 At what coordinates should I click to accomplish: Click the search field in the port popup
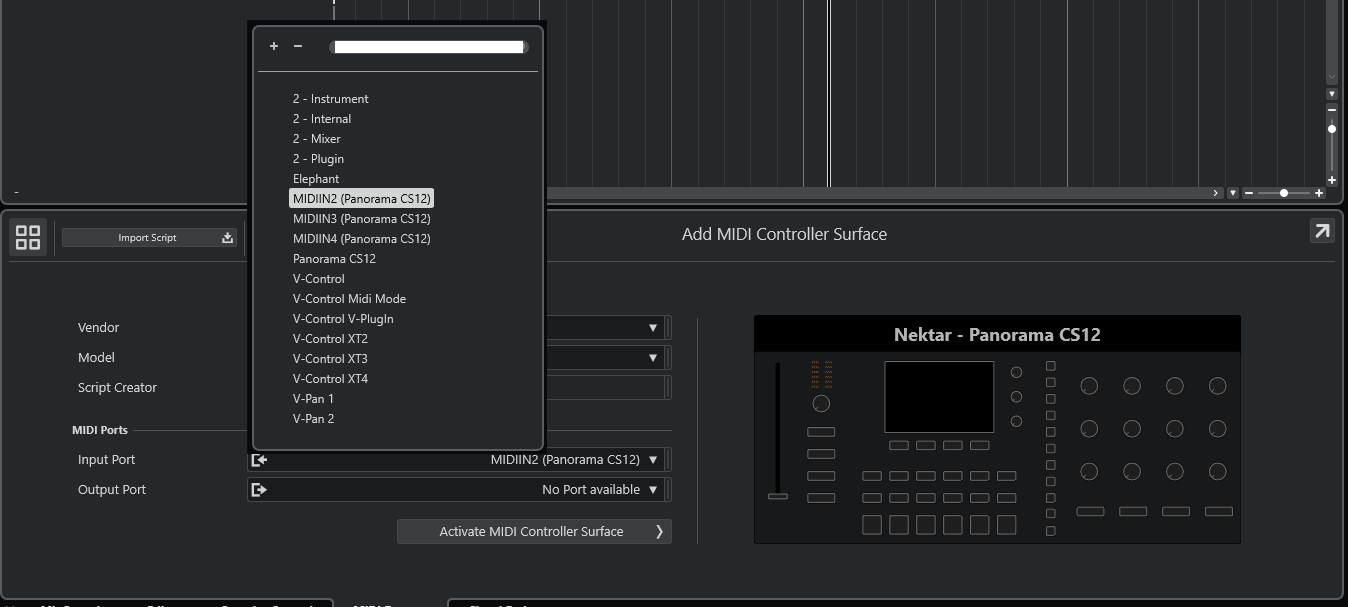429,47
